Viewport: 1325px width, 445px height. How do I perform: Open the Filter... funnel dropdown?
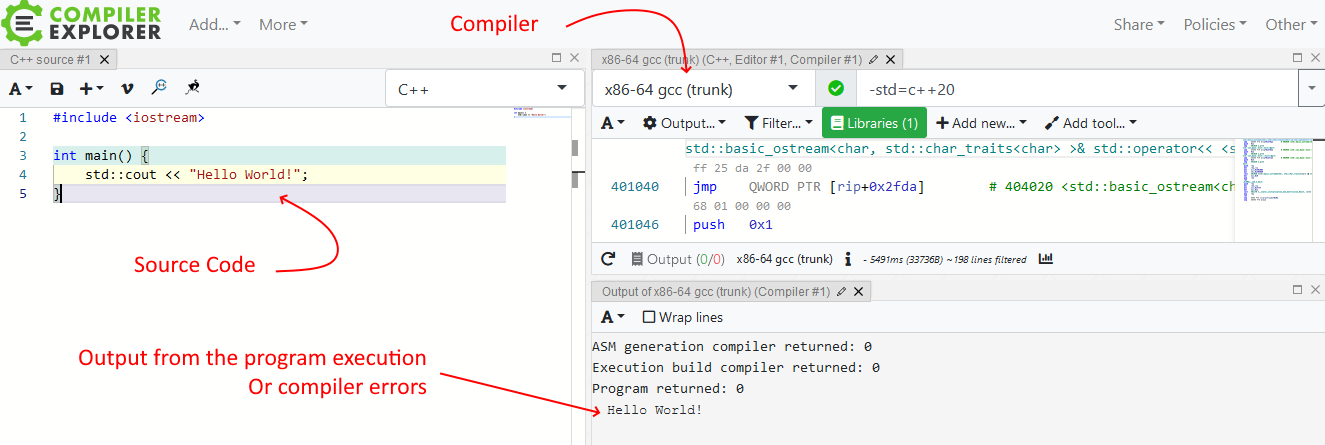(x=779, y=123)
